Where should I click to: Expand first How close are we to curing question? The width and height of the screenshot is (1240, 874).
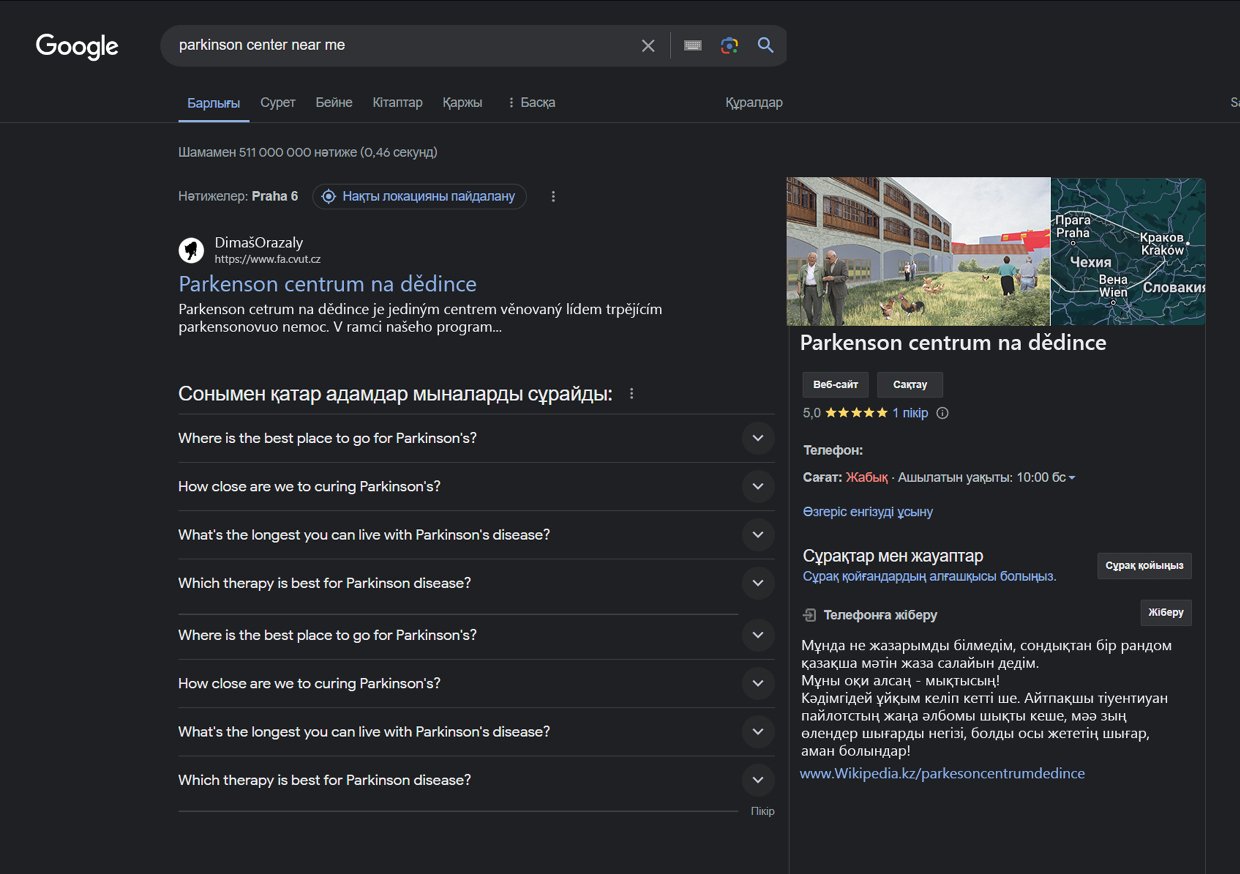pos(476,486)
